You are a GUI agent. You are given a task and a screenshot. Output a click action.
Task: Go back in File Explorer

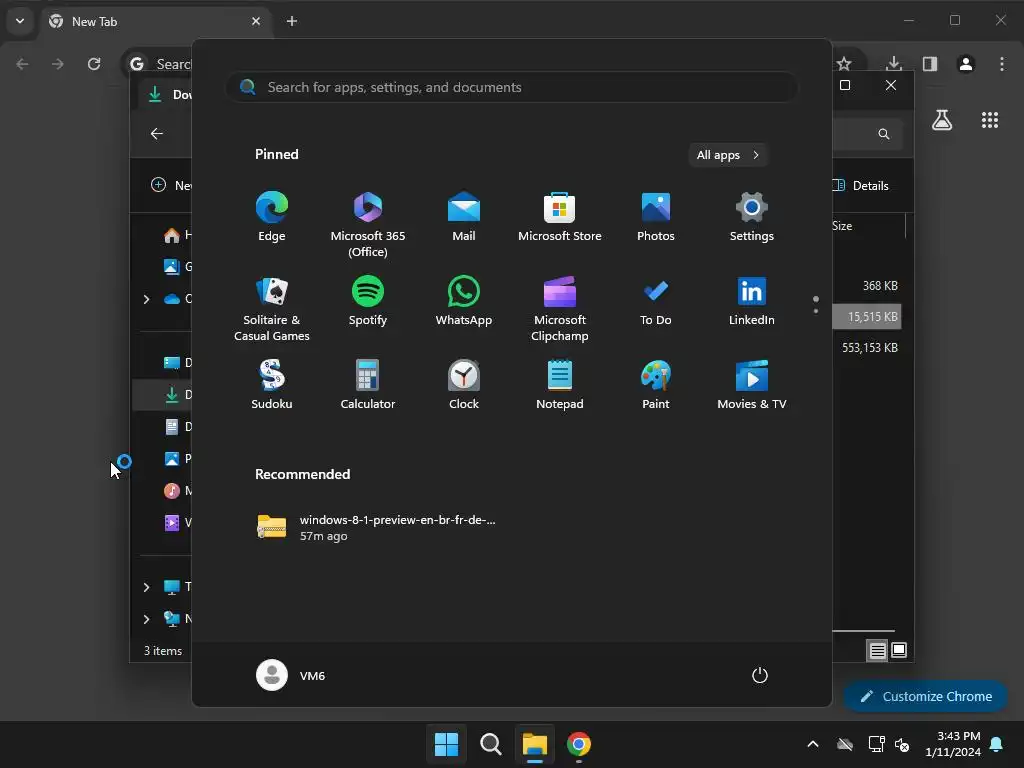coord(157,134)
